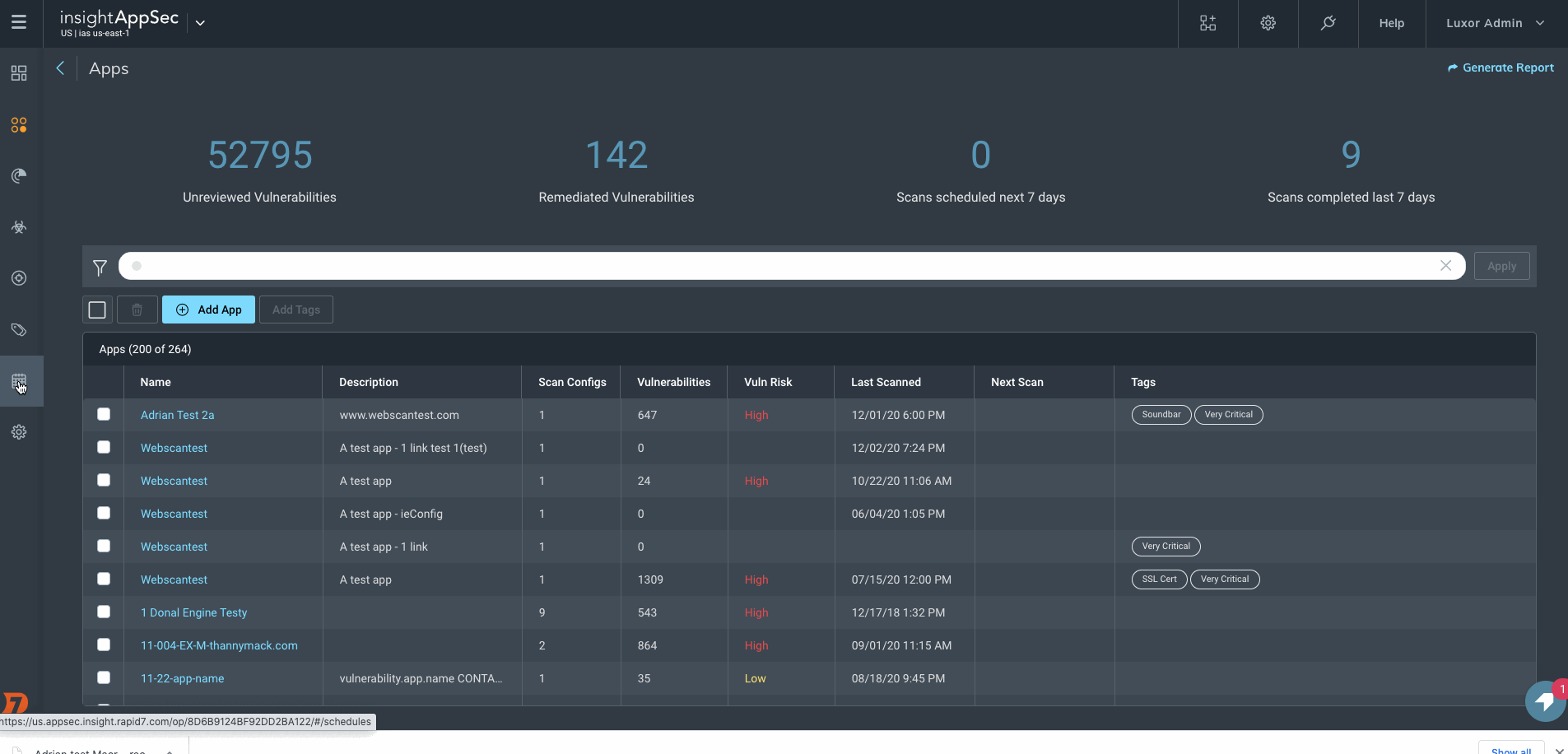Check the box for Adrian Test 2a
1568x754 pixels.
pos(104,414)
